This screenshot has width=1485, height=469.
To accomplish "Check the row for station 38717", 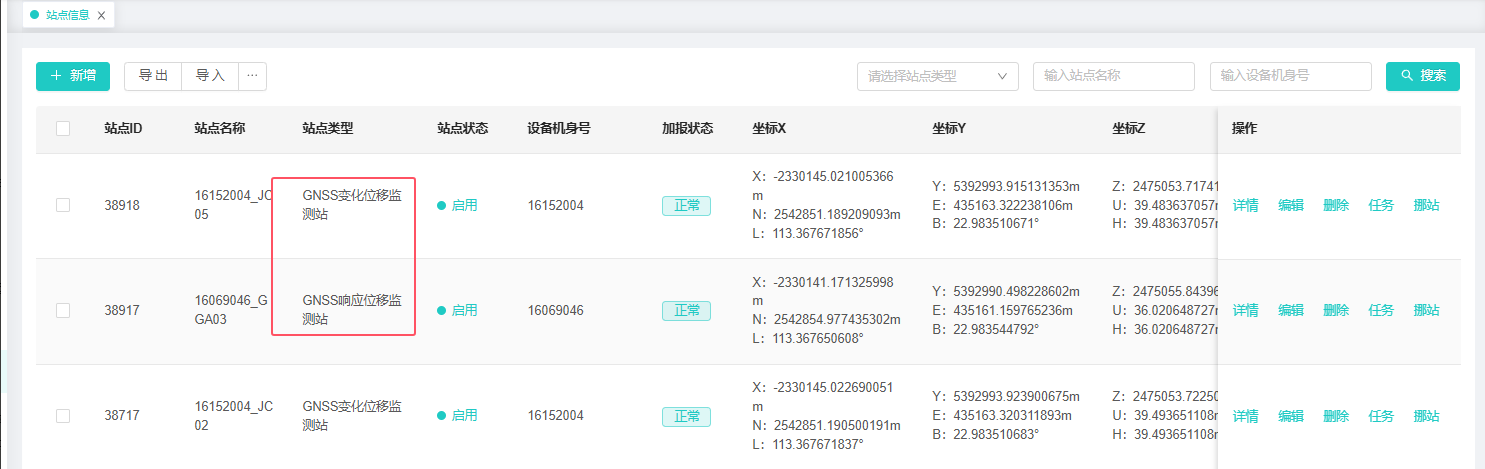I will [x=63, y=416].
